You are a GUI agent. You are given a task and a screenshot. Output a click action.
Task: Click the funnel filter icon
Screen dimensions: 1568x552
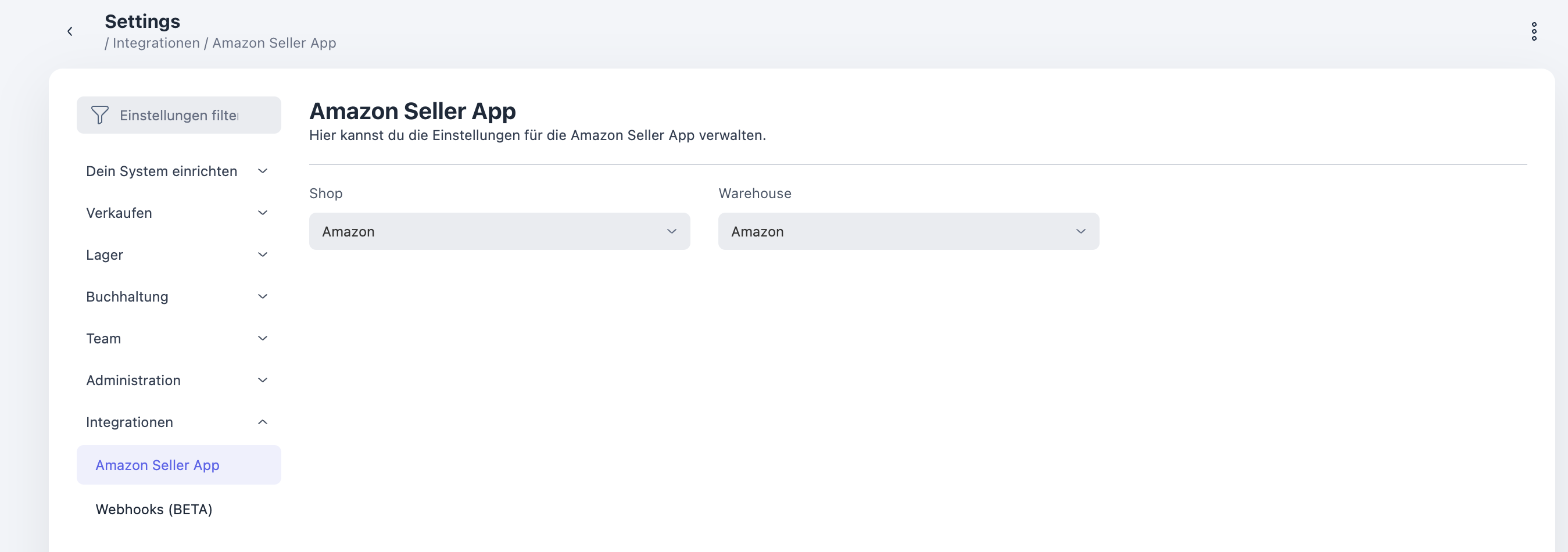[x=100, y=115]
